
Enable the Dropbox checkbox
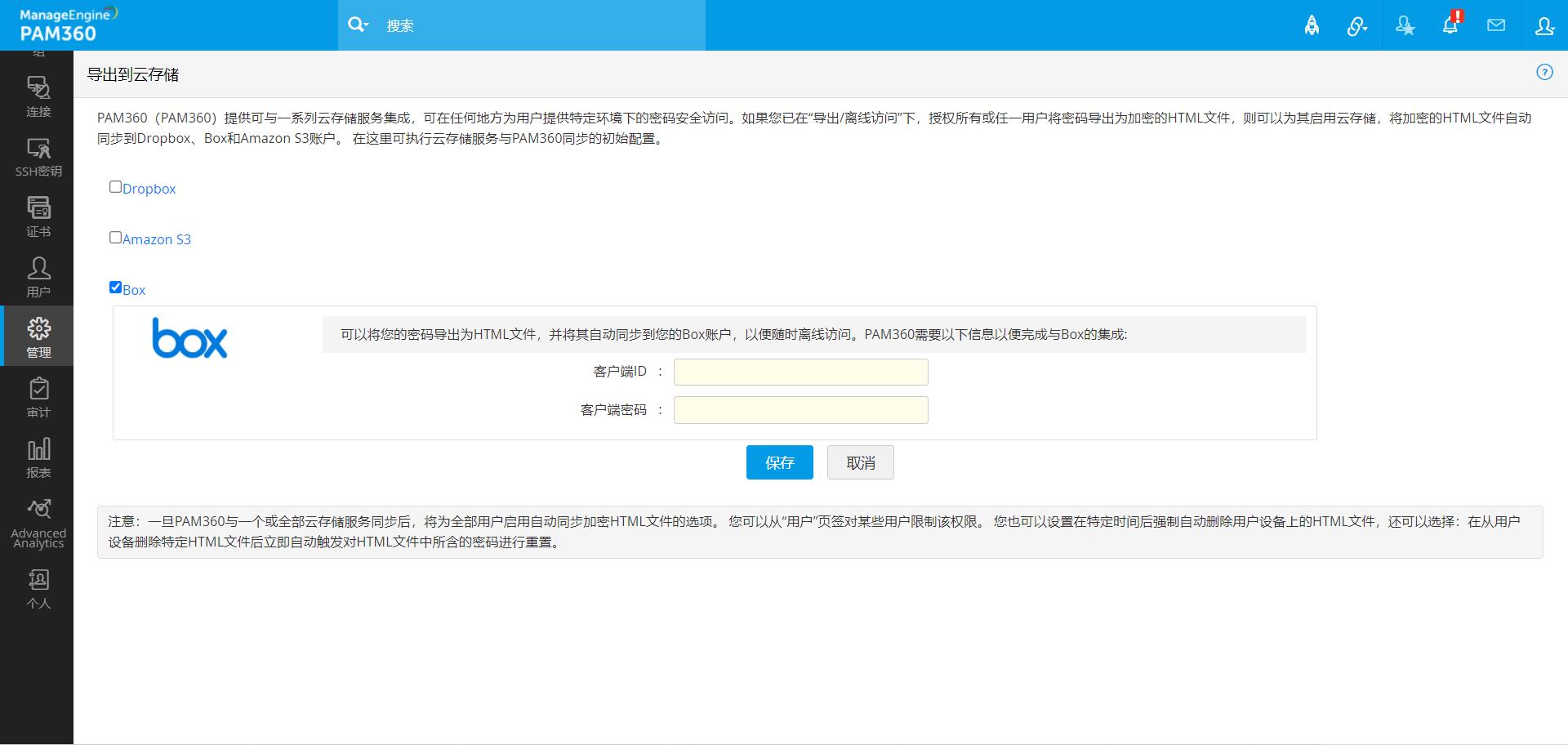115,187
